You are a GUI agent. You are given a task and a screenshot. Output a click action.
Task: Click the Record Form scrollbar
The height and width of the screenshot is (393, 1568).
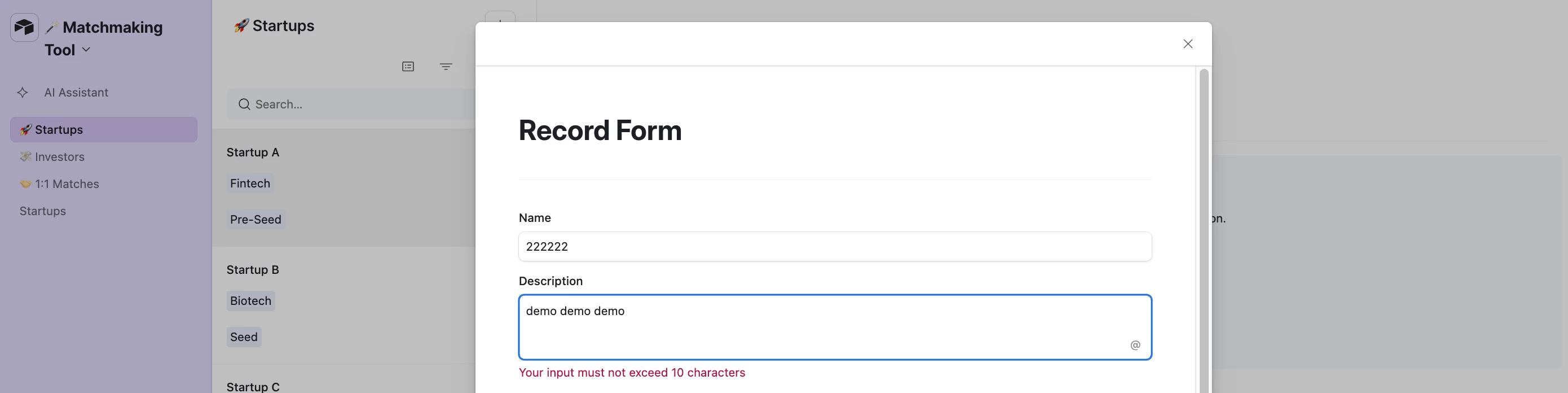click(x=1204, y=230)
